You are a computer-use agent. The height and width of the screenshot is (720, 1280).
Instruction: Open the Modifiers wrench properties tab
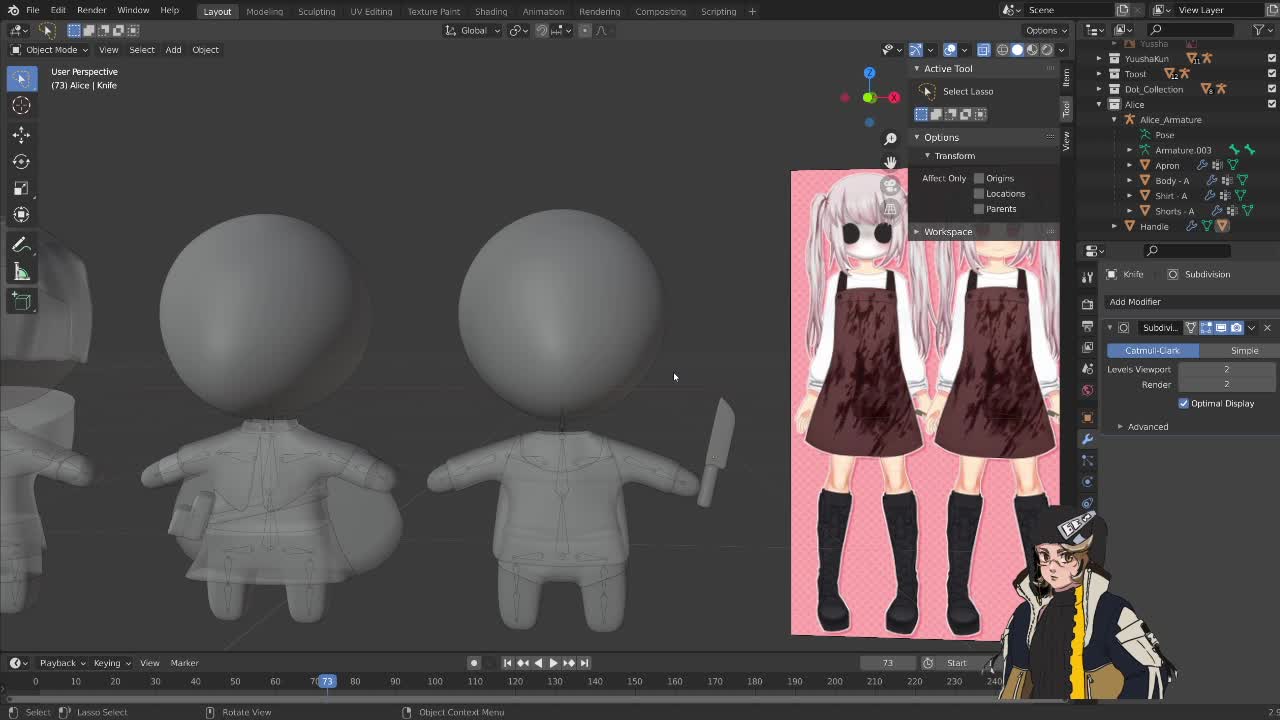click(x=1088, y=439)
